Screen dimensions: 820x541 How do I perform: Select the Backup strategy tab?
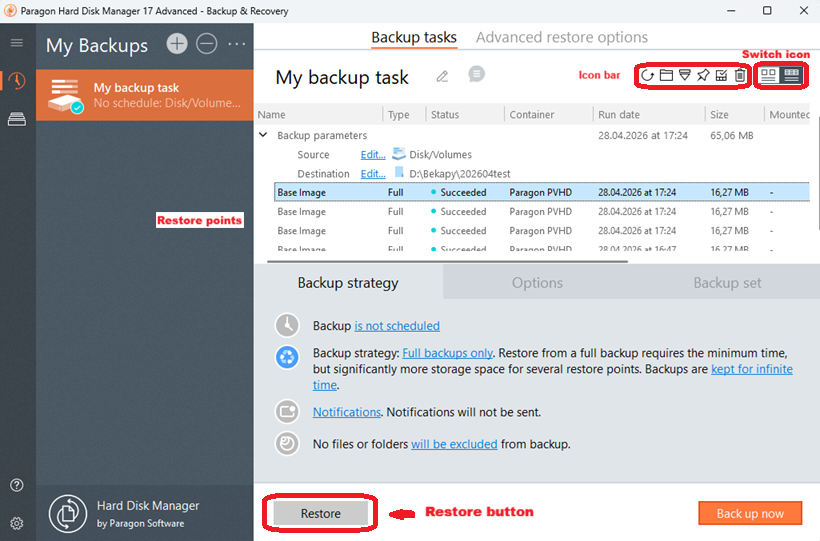[x=348, y=283]
